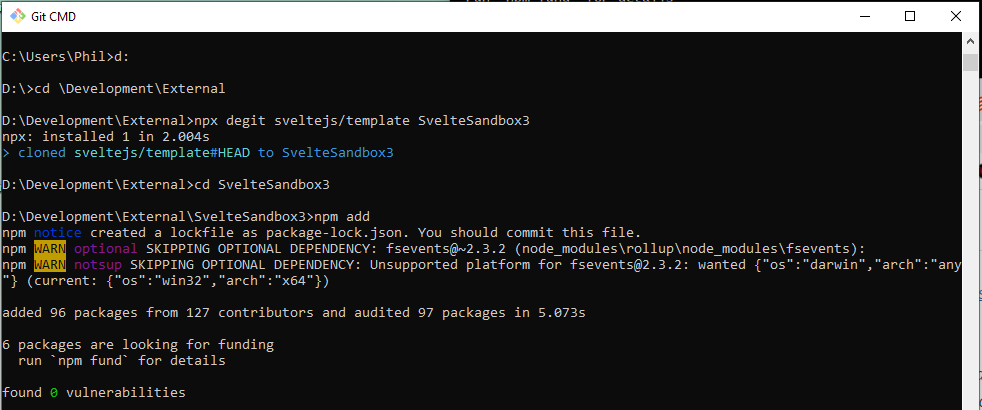Click the vertical scrollbar thumb
Screen dimensions: 982x410
969,64
